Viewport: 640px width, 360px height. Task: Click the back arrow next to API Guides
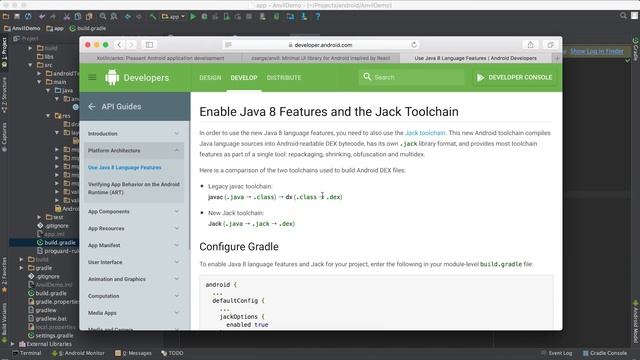pos(92,107)
